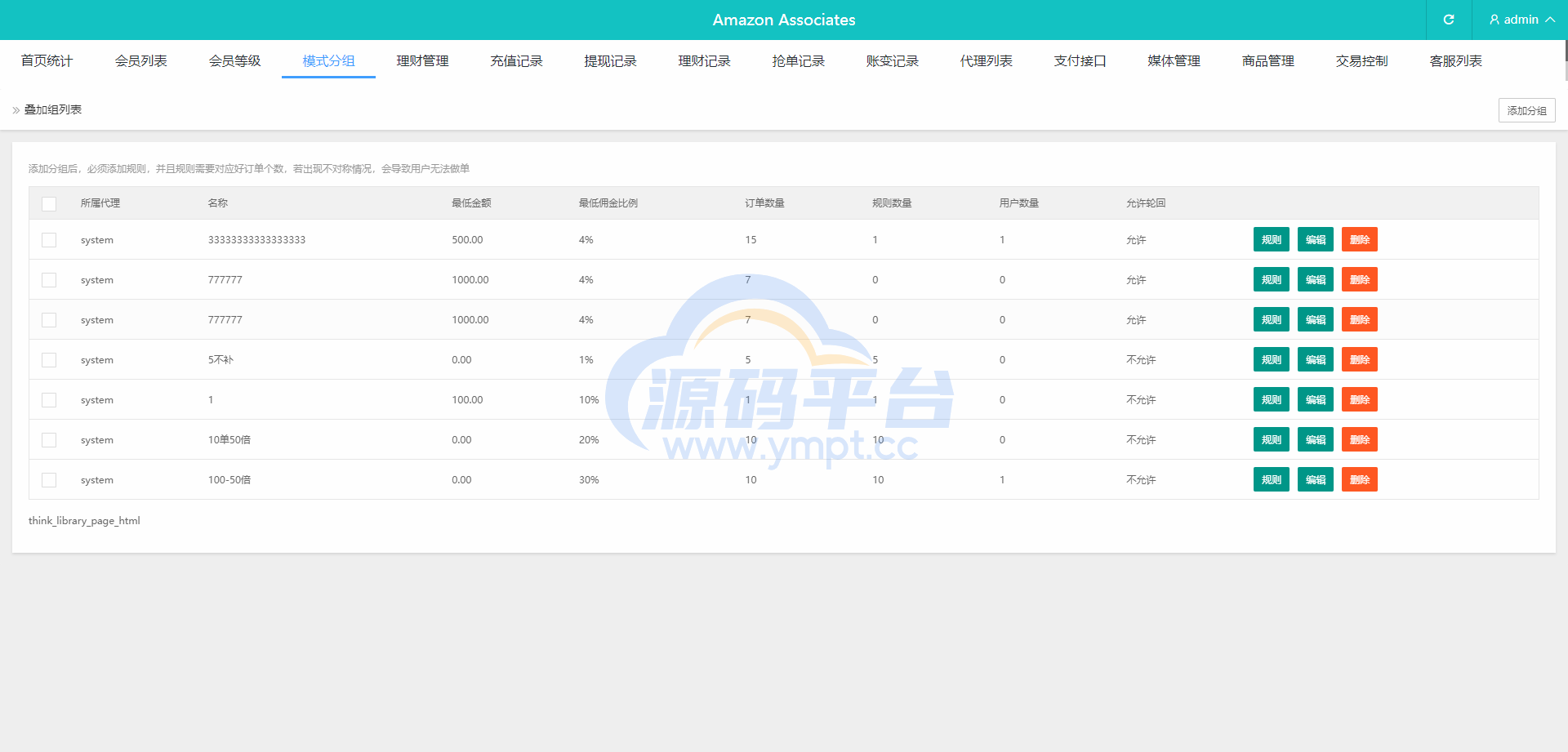1568x752 pixels.
Task: Open the 交易控制 tab
Action: click(1362, 61)
